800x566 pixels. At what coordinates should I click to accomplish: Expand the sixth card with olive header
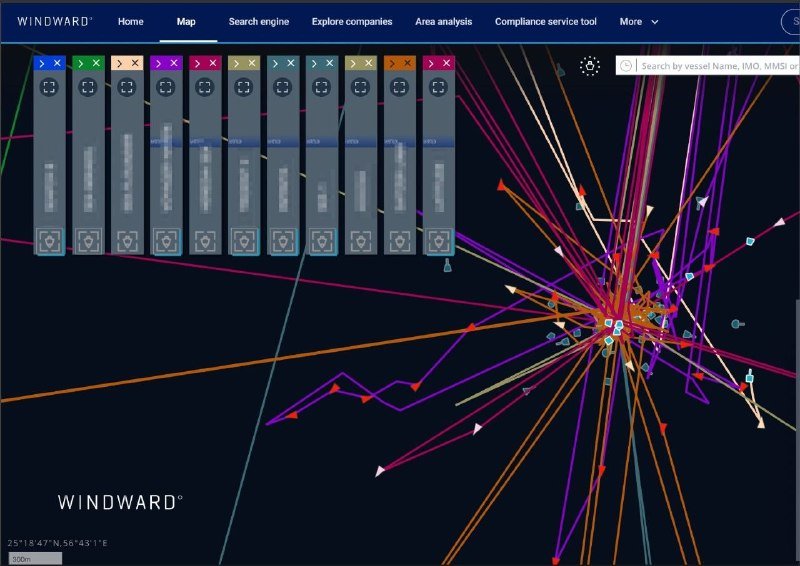(236, 63)
